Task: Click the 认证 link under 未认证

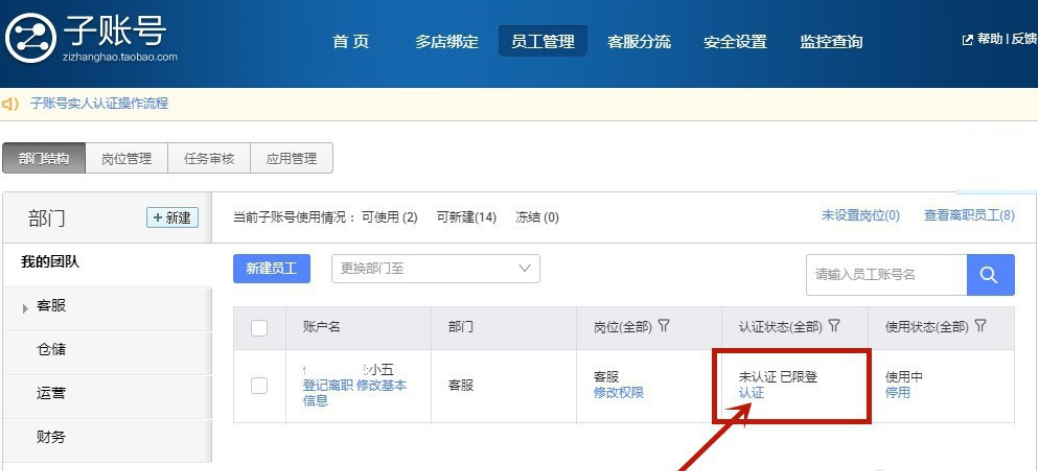Action: (751, 392)
